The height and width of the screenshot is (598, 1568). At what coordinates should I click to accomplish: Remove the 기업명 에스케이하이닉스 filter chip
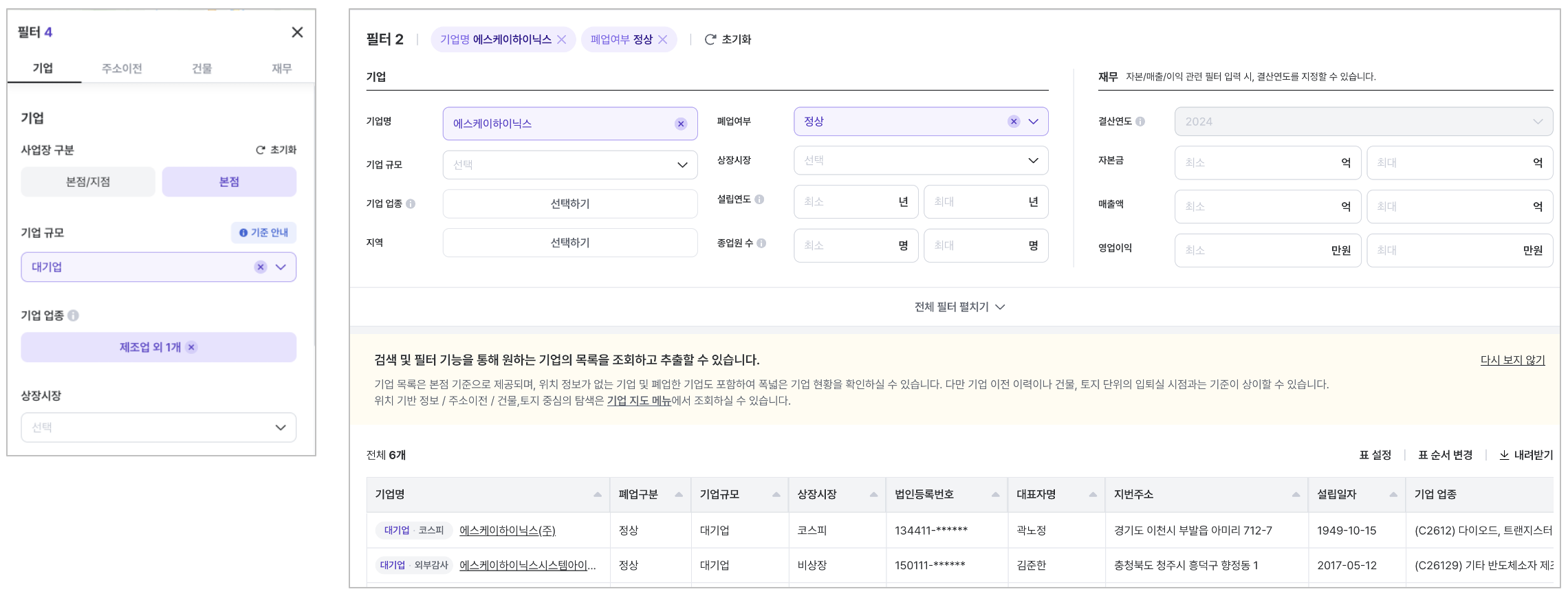click(562, 40)
